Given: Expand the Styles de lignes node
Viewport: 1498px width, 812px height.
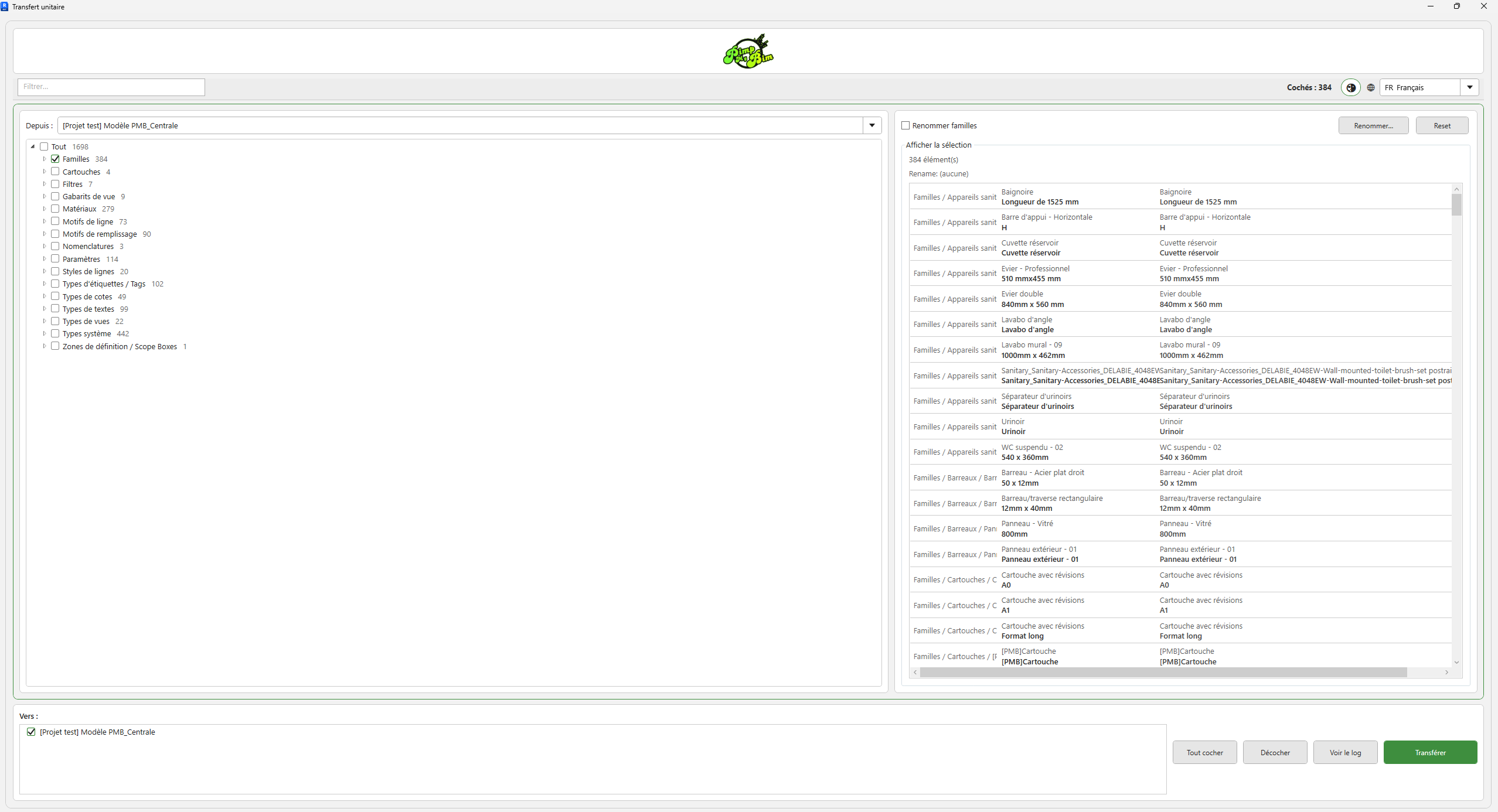Looking at the screenshot, I should pyautogui.click(x=44, y=271).
